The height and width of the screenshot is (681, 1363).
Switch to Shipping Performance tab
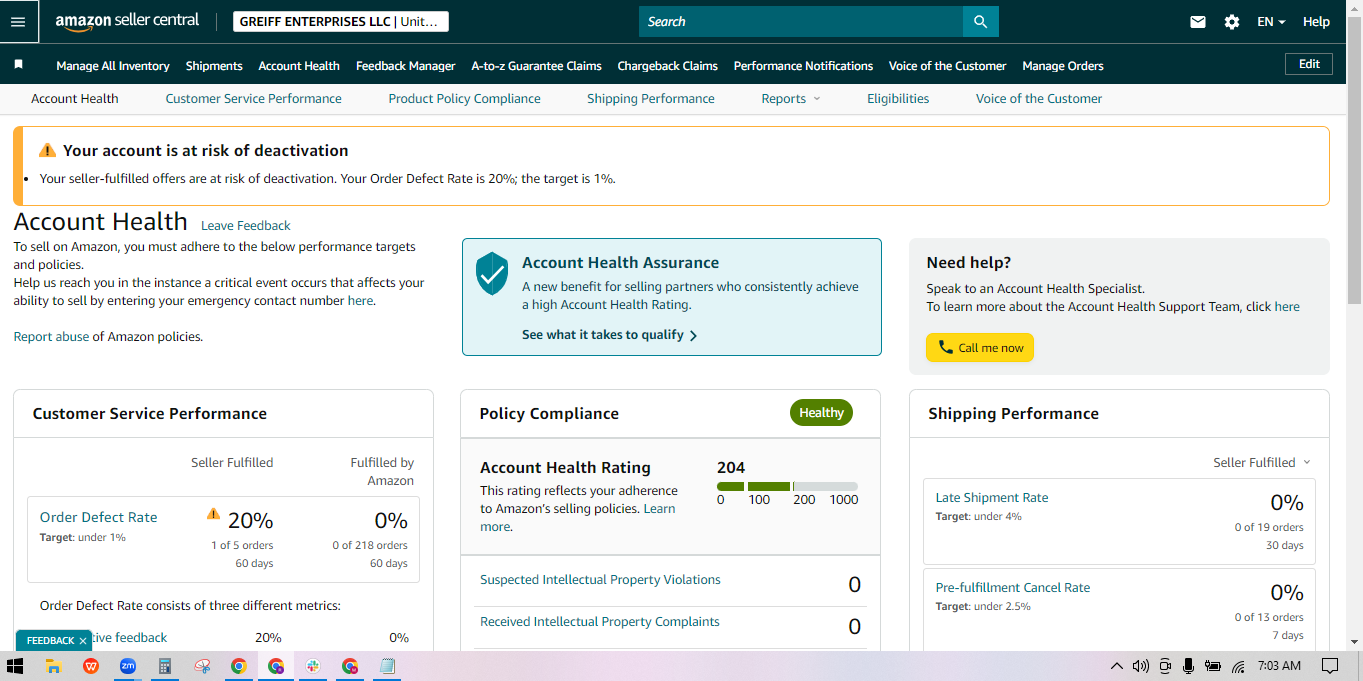[651, 98]
